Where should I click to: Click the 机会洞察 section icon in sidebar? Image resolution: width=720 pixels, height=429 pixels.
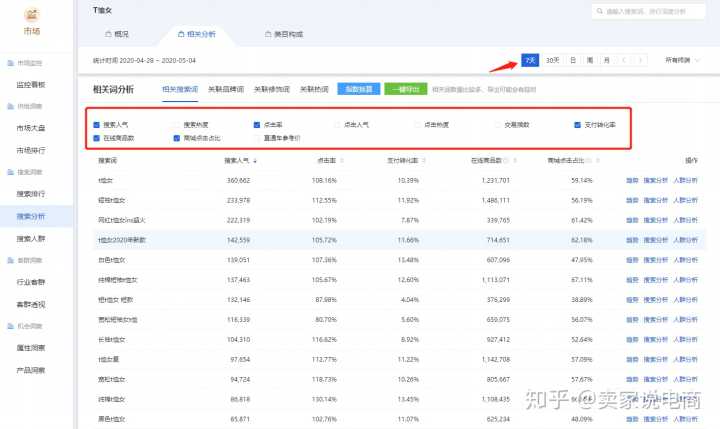point(11,326)
